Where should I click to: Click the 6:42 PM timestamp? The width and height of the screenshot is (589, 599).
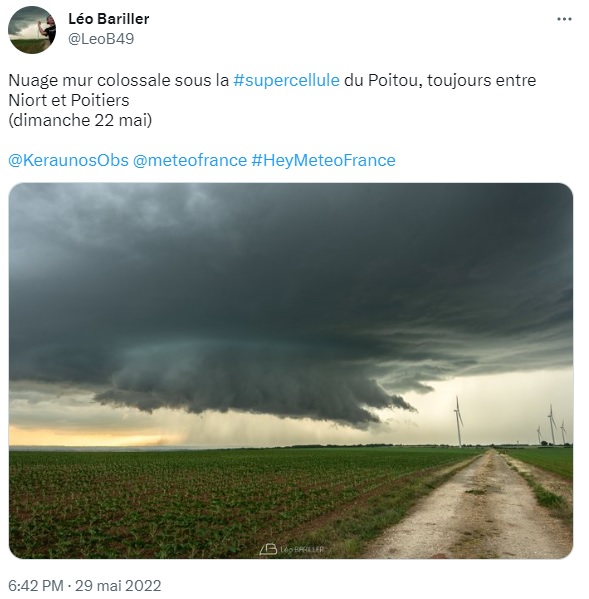pos(36,585)
